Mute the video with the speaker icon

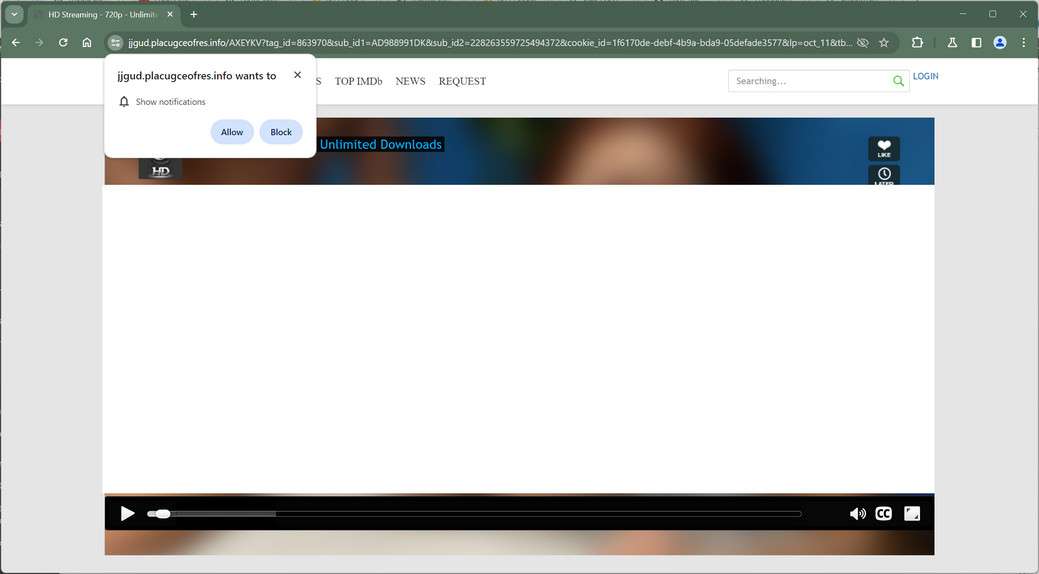click(x=857, y=514)
